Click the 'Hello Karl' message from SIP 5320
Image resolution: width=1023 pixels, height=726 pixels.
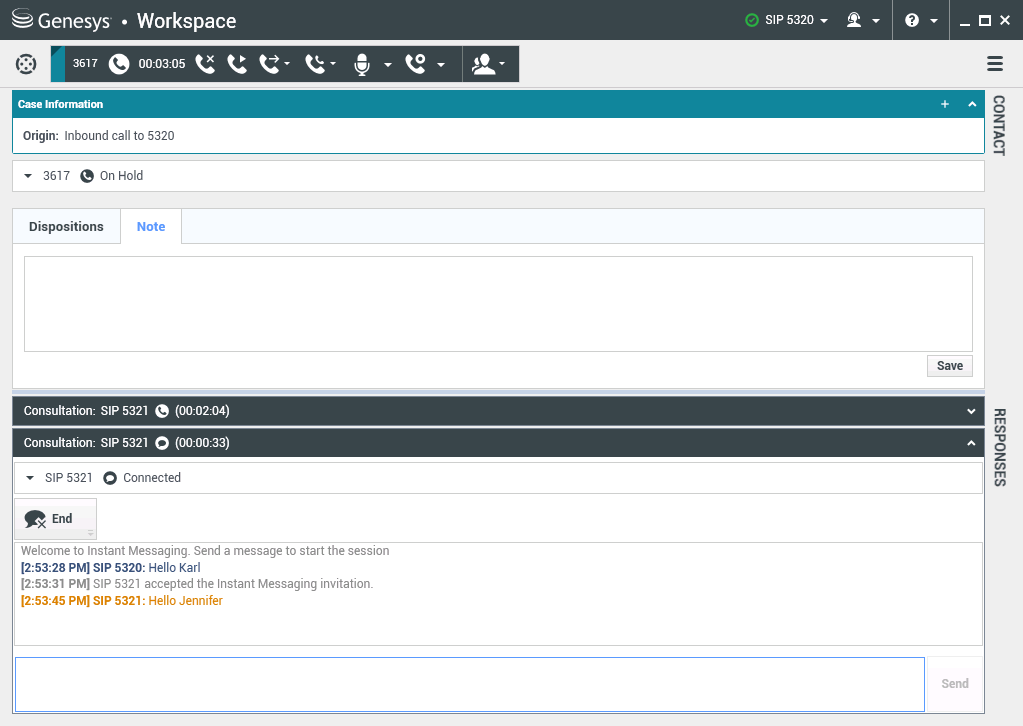pos(174,568)
